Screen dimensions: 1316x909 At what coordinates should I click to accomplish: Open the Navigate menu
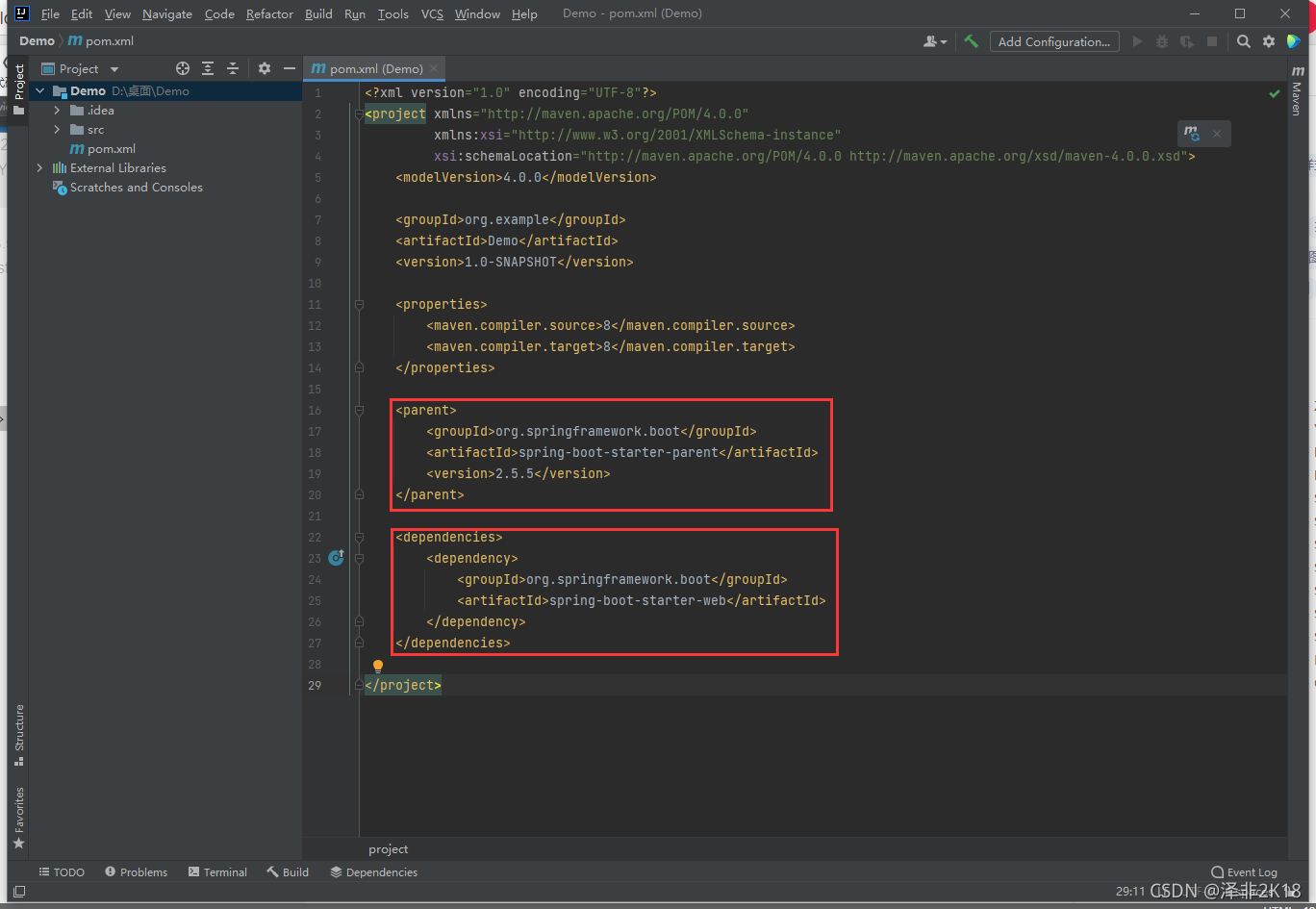[167, 13]
